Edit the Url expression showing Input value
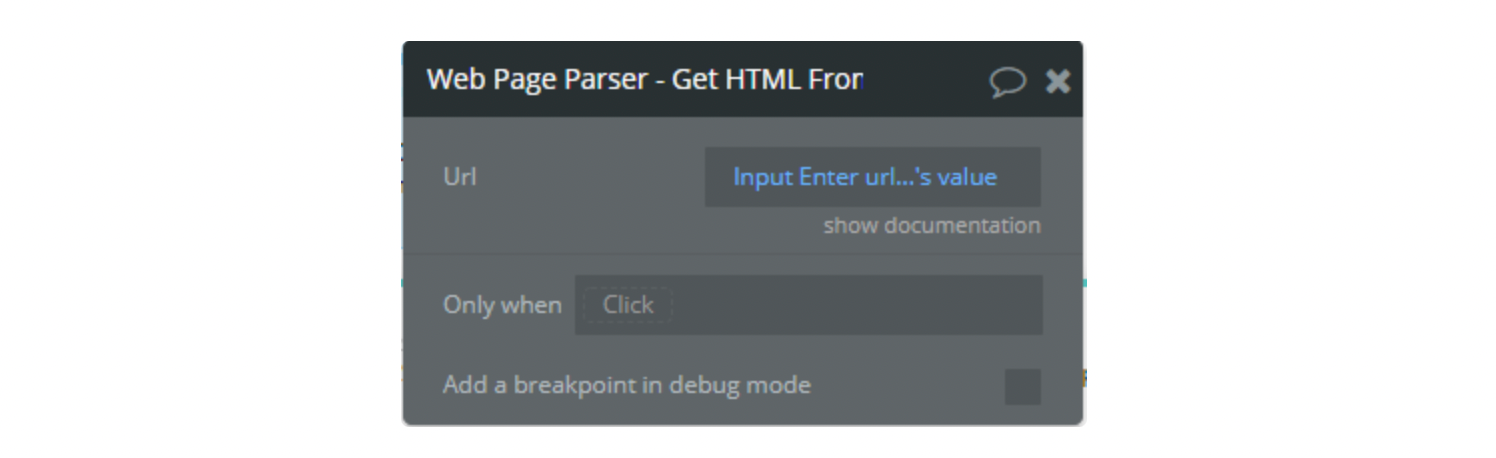 pos(872,177)
